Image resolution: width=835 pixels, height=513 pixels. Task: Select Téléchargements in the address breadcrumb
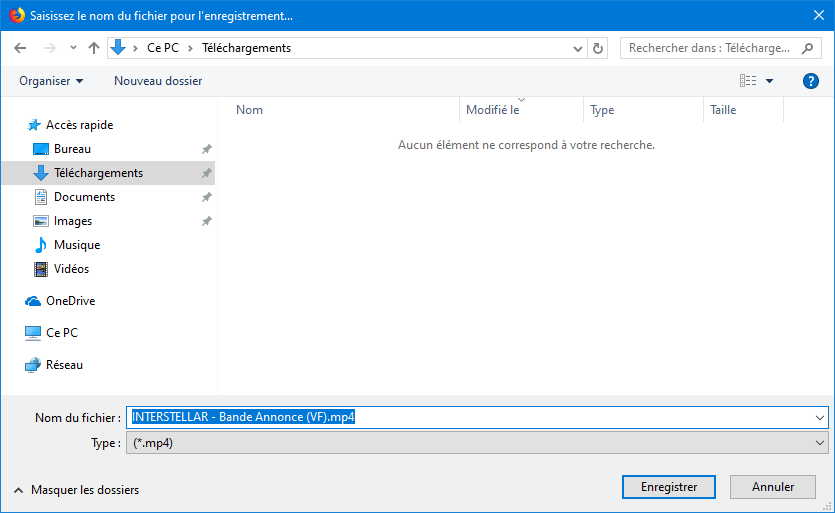click(x=247, y=48)
